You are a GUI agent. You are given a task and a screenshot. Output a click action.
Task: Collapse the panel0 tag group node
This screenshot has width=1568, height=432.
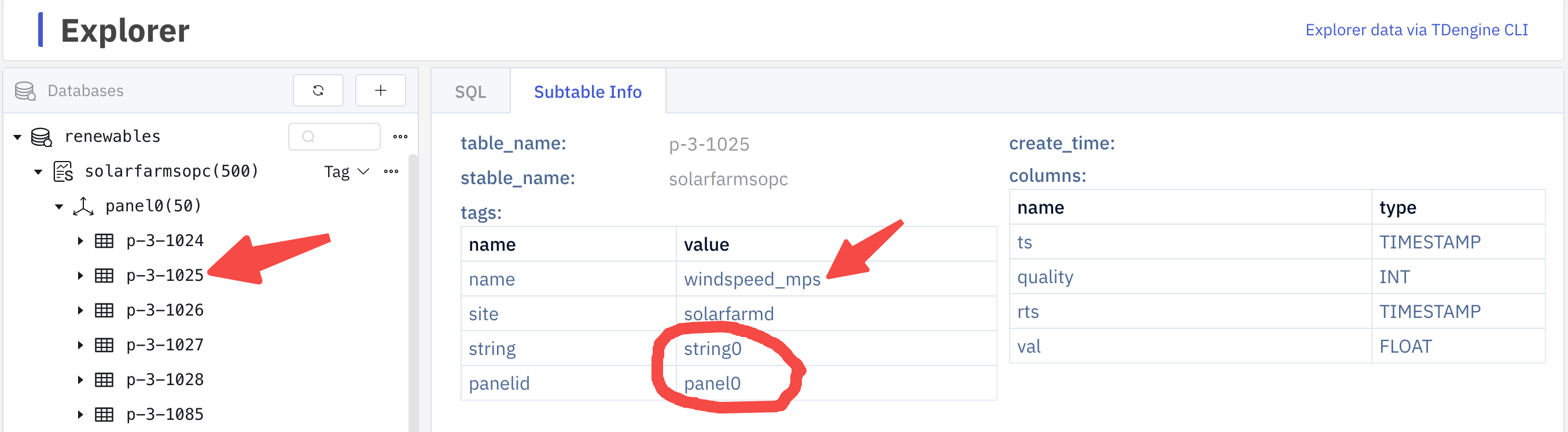(59, 207)
